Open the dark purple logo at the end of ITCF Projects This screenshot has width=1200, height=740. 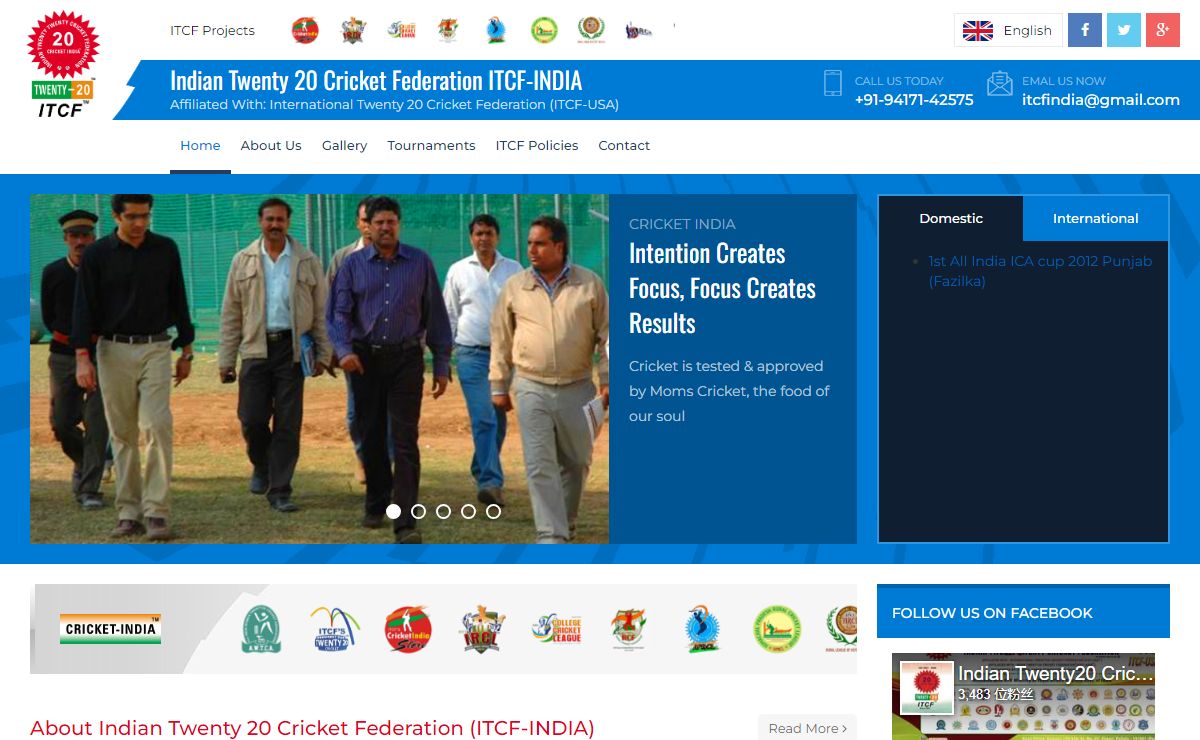(x=639, y=31)
